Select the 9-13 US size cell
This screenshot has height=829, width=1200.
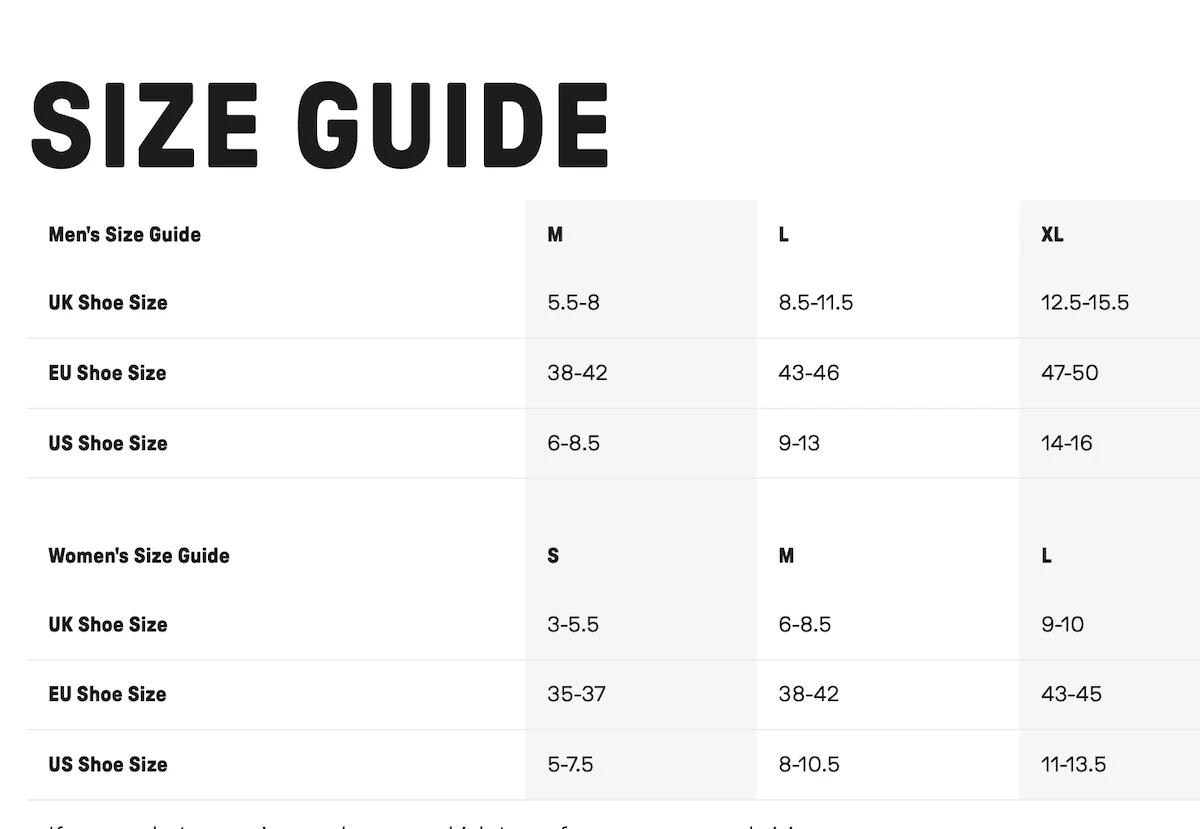pos(799,443)
